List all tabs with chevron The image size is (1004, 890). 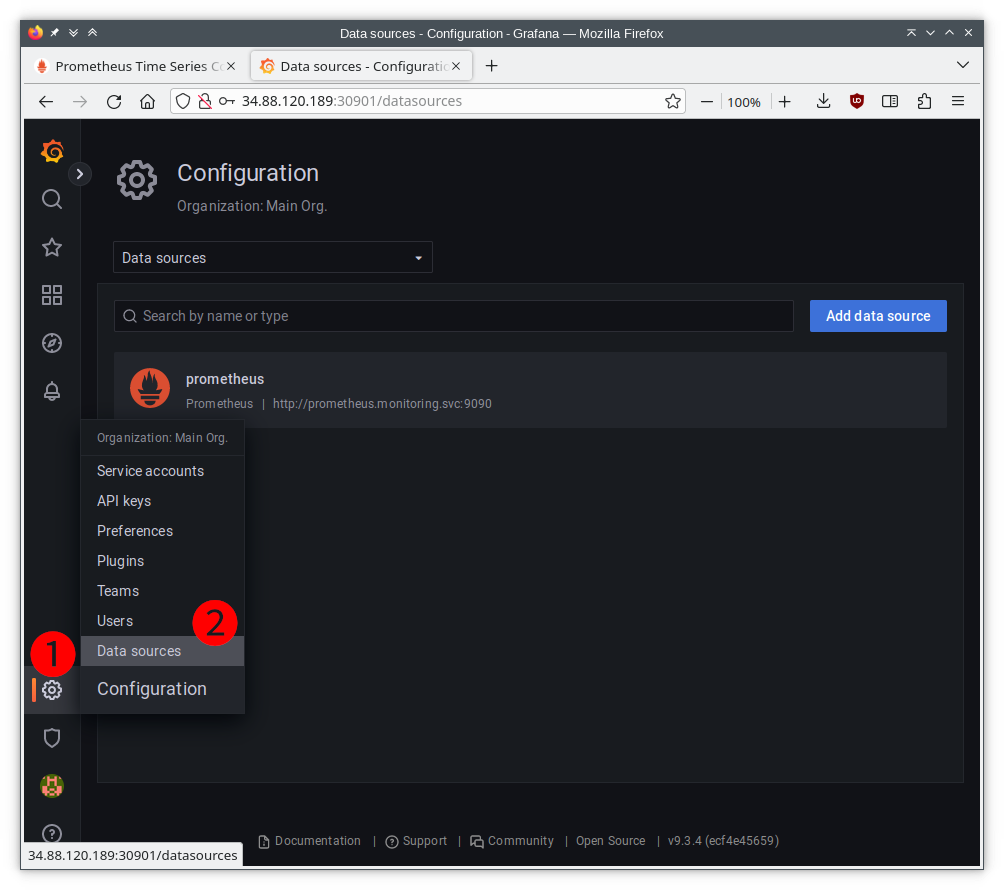962,65
